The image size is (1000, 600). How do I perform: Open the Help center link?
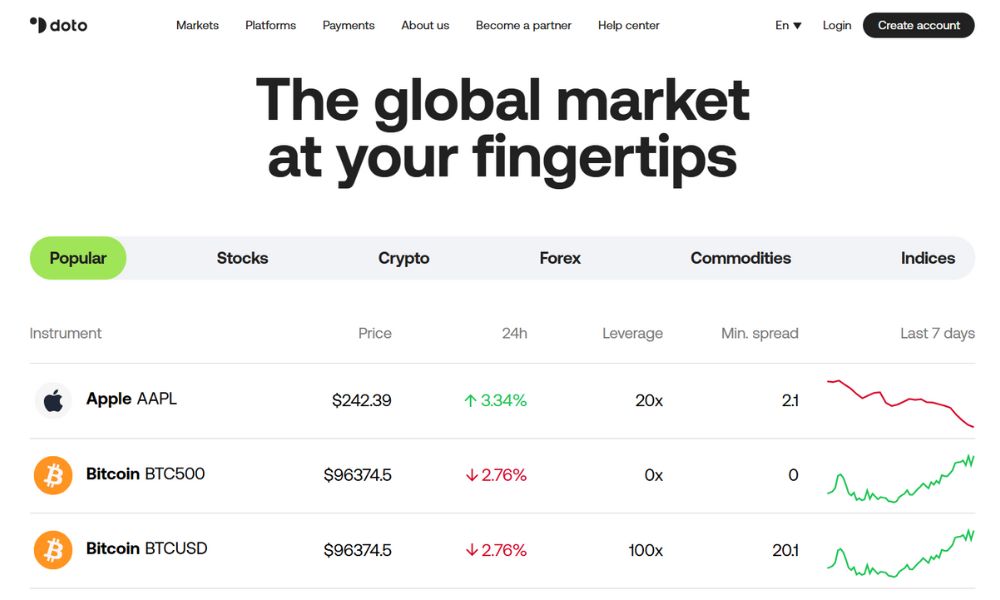(628, 25)
